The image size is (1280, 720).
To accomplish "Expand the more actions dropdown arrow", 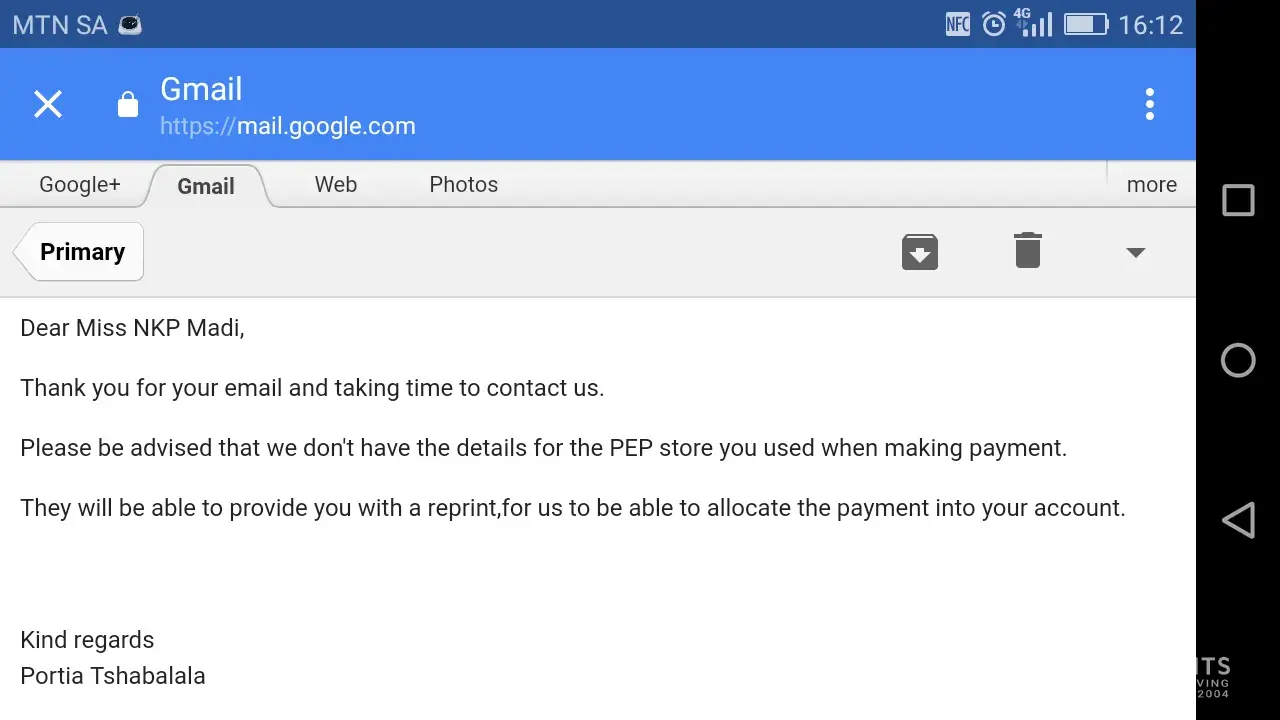I will click(x=1135, y=252).
